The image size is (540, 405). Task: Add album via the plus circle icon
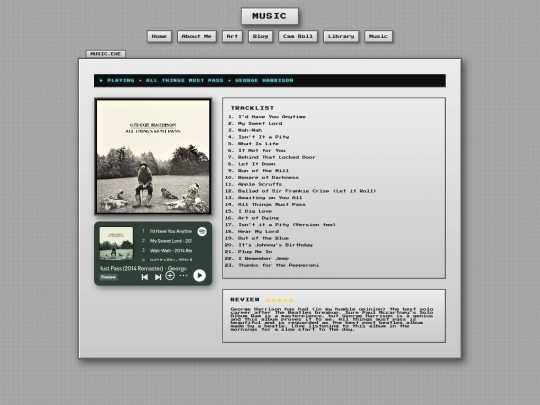(170, 276)
